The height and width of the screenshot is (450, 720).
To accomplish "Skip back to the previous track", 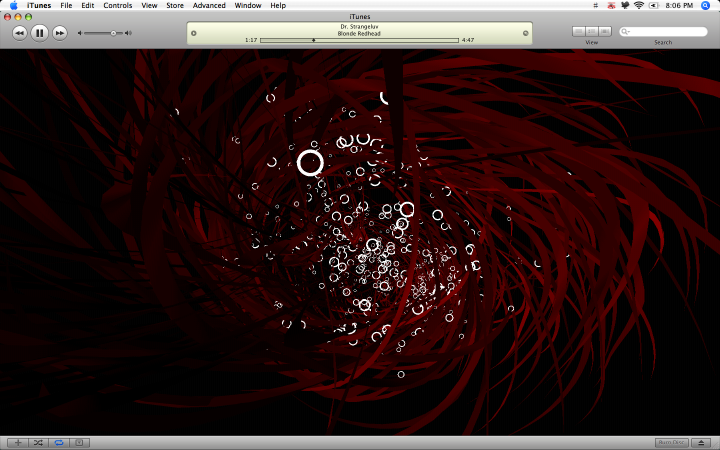I will tap(19, 33).
